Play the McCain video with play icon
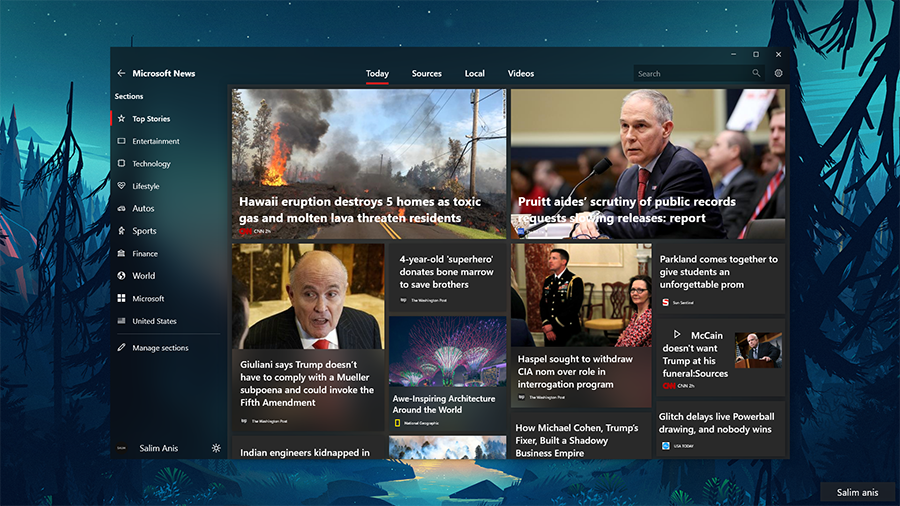 (677, 334)
